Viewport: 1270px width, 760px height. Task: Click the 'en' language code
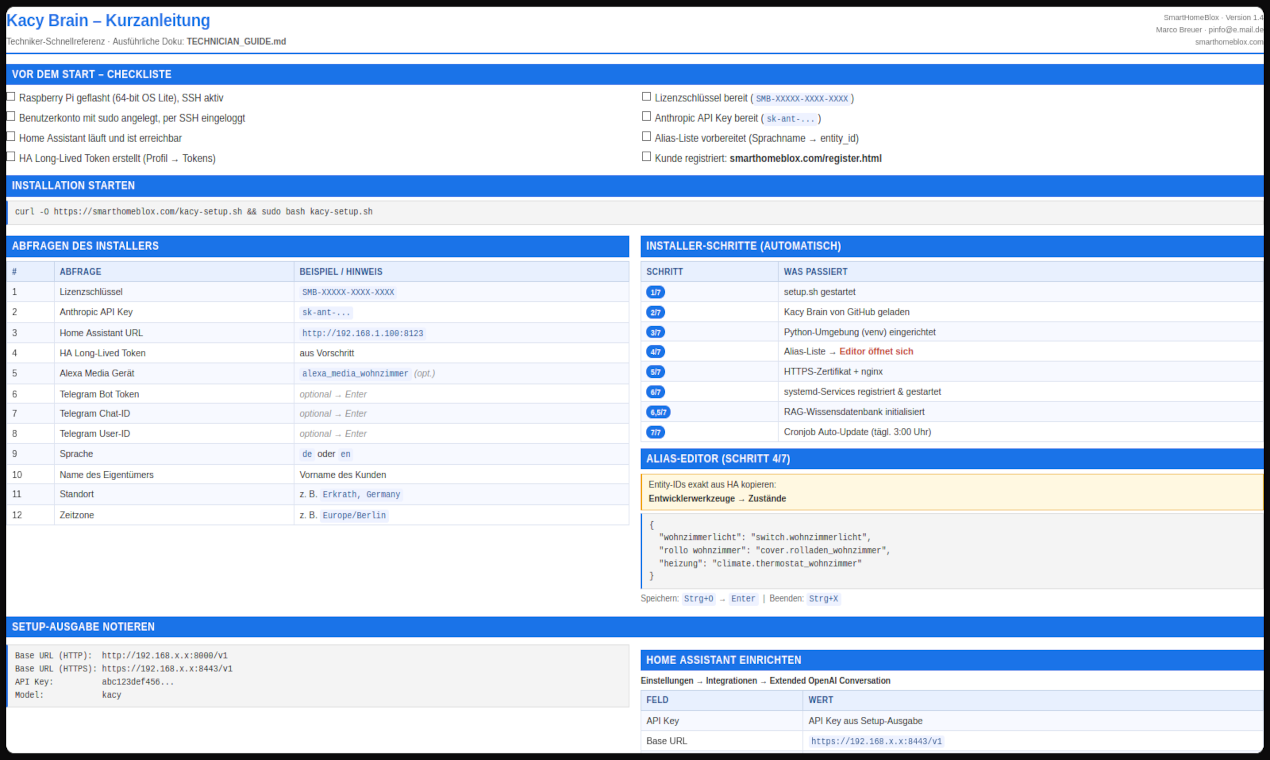(x=345, y=454)
